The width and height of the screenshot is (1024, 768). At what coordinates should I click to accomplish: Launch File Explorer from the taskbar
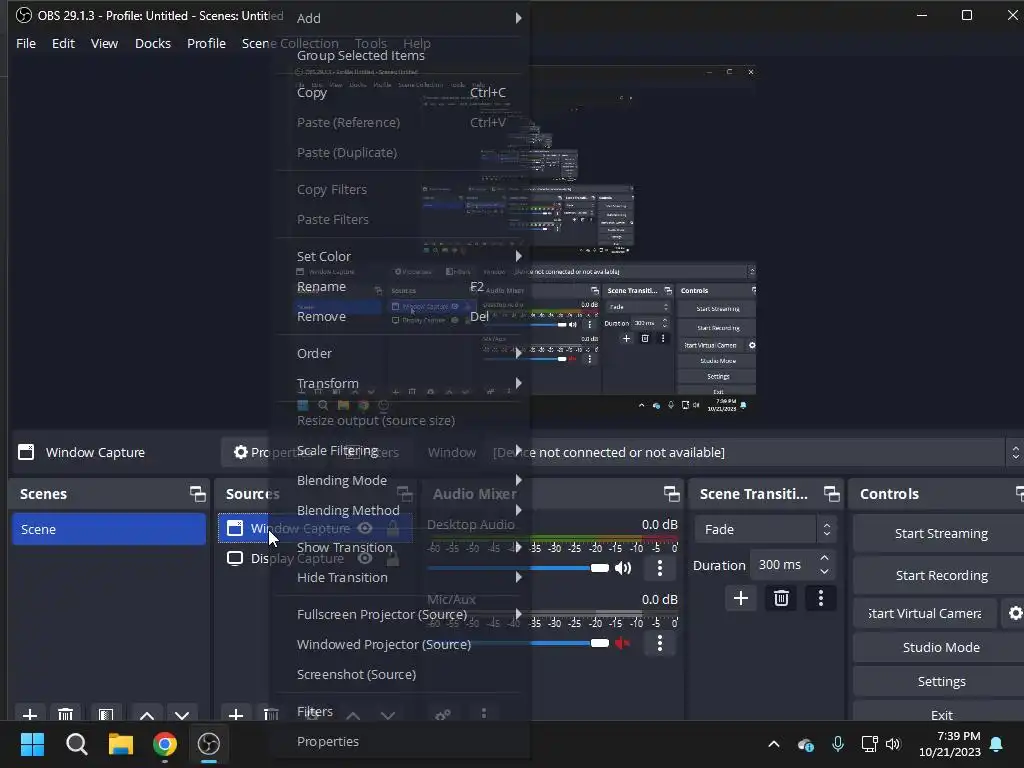pos(121,744)
